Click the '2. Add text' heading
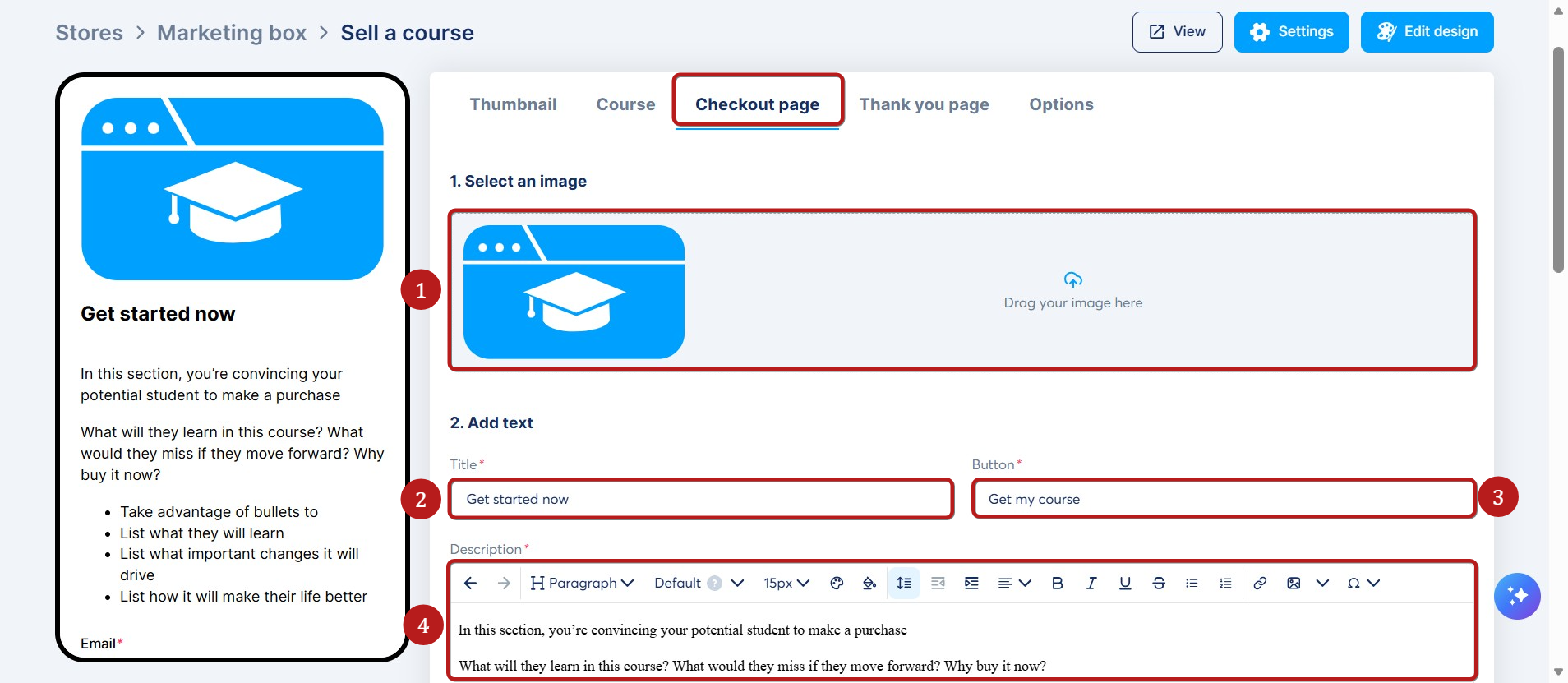Image resolution: width=1568 pixels, height=683 pixels. [x=491, y=422]
